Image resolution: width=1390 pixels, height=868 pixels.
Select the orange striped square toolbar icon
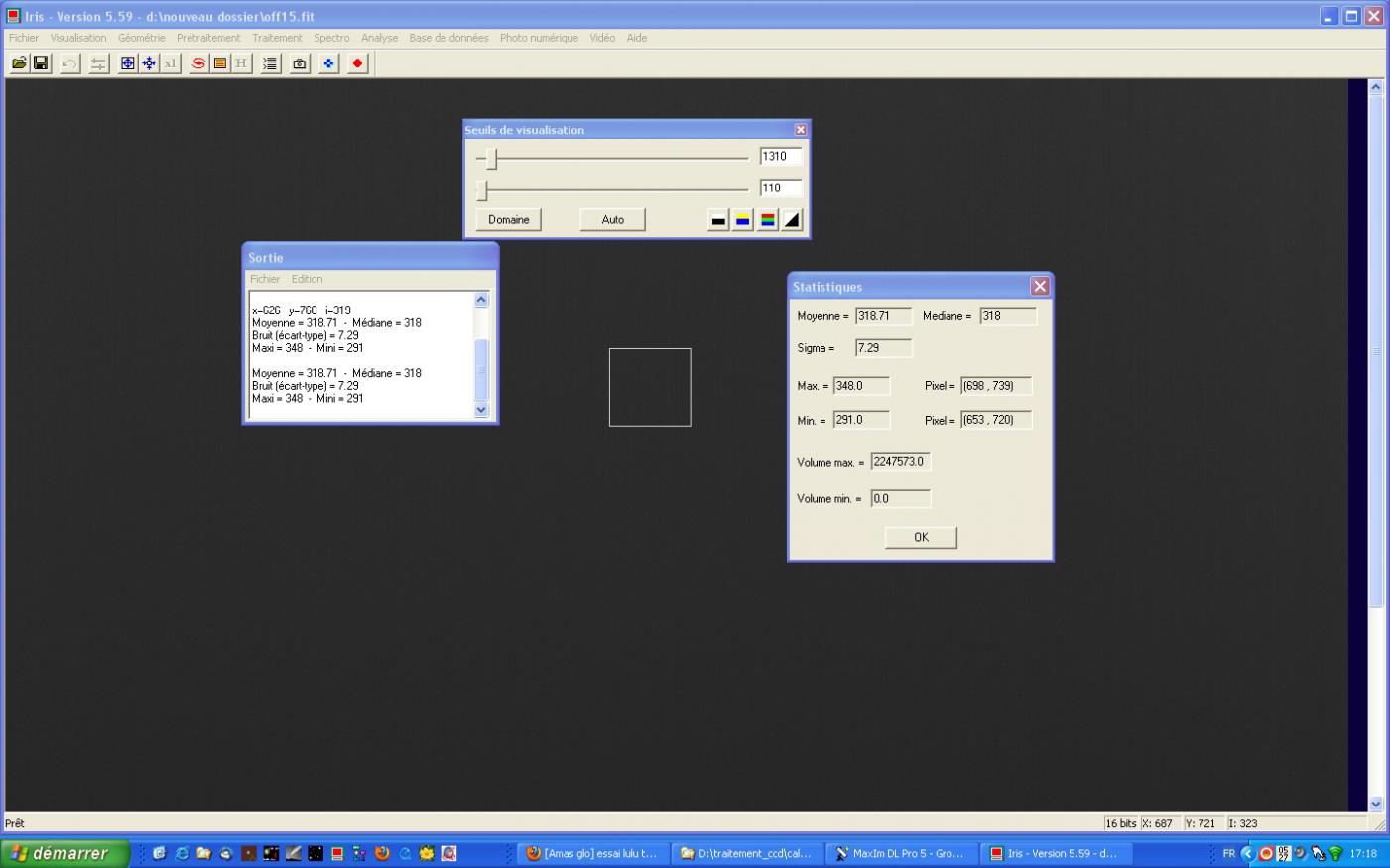[x=220, y=63]
